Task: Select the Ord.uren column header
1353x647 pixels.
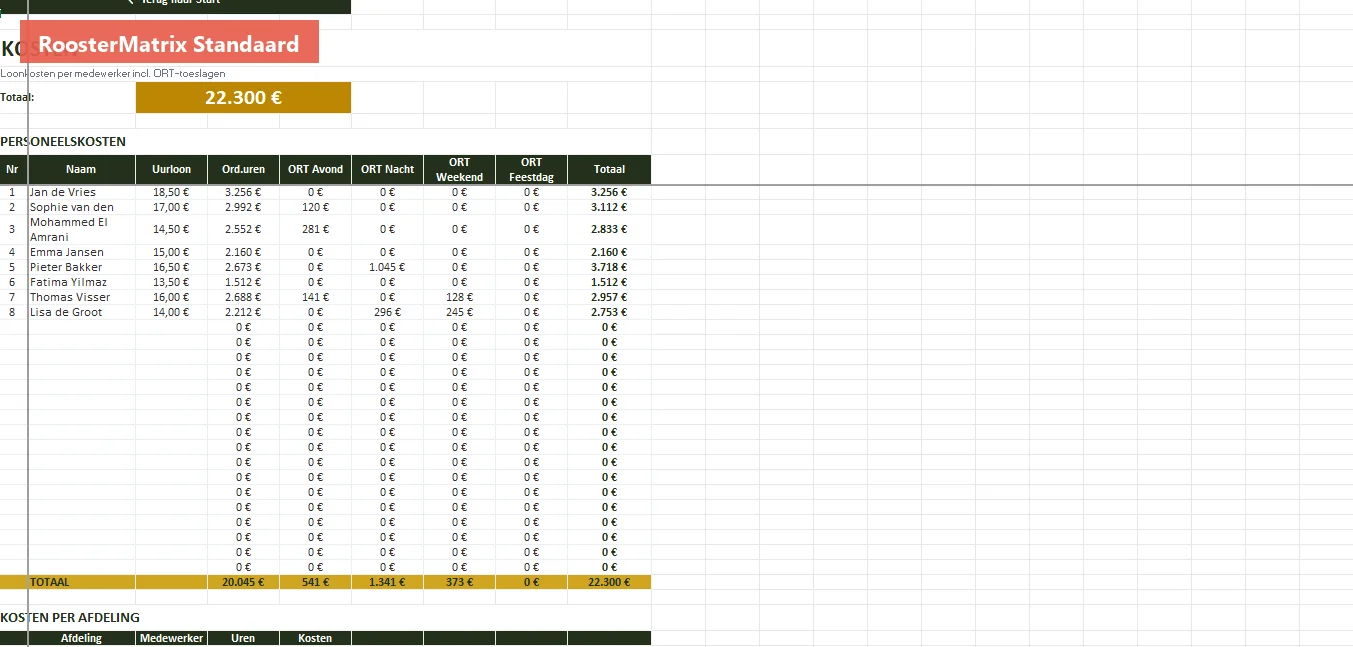Action: 243,170
